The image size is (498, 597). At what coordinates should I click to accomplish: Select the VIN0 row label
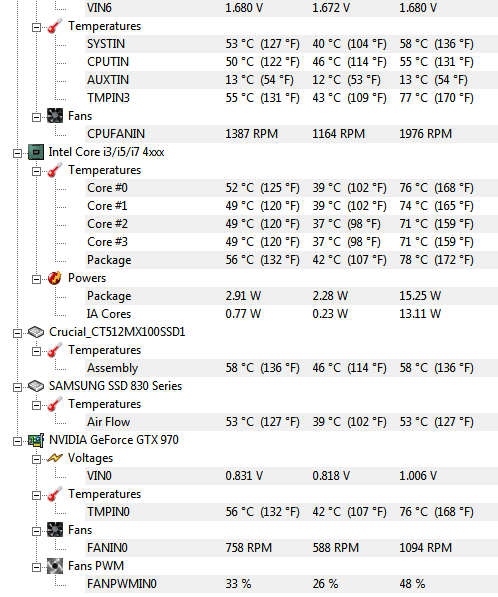tap(99, 476)
